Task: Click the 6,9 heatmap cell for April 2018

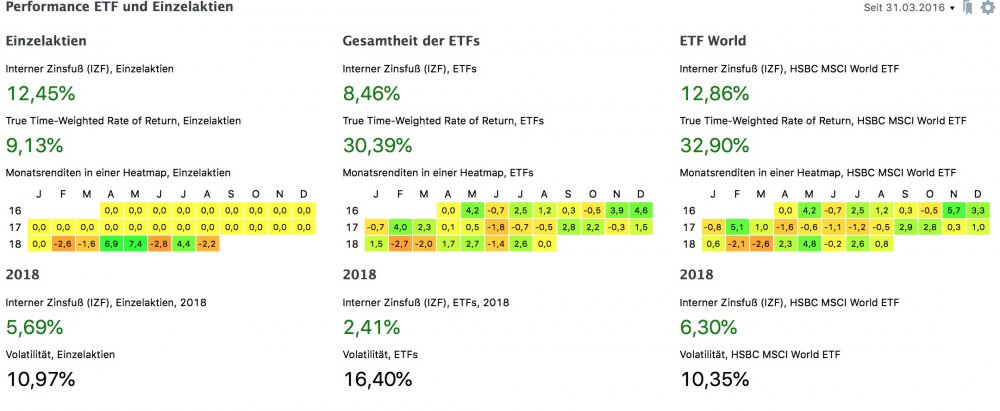Action: [x=111, y=243]
